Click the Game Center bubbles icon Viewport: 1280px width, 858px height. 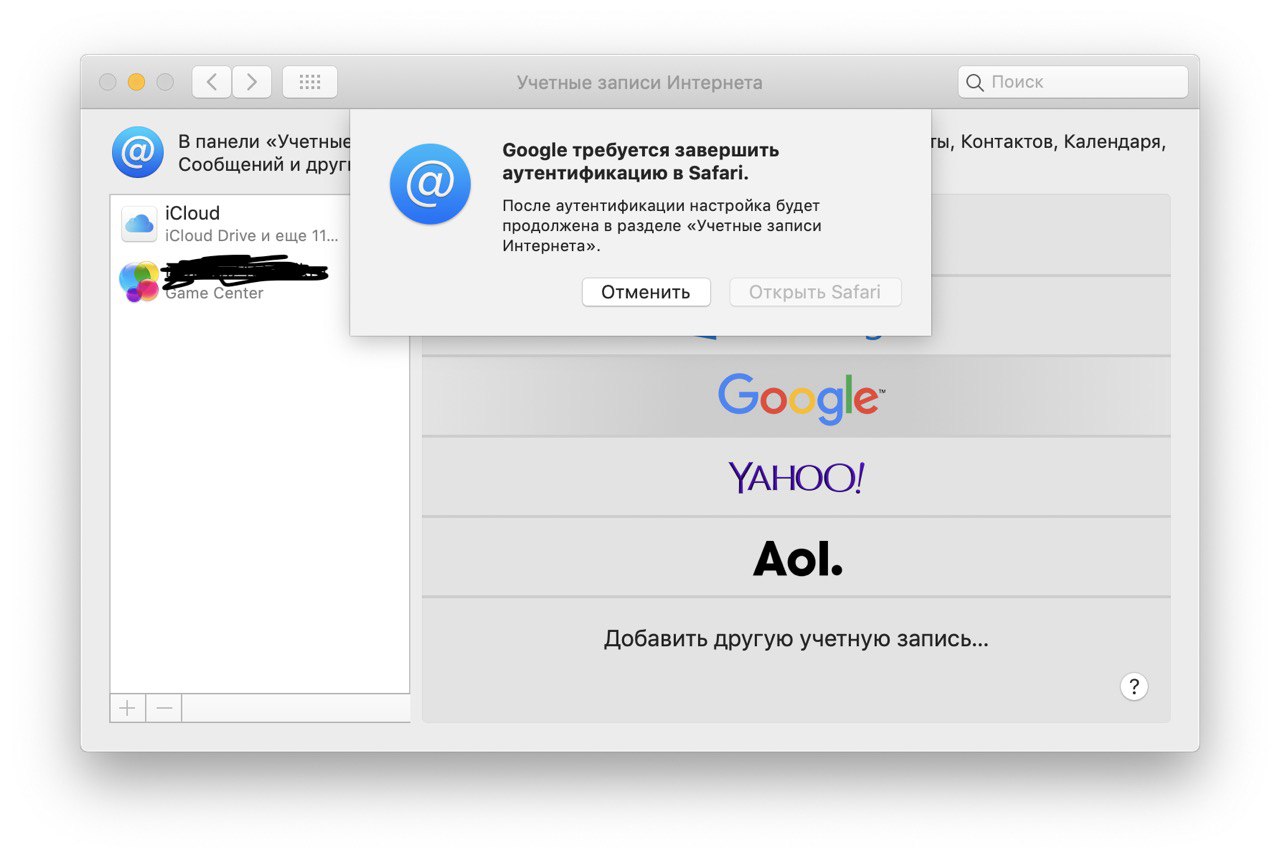pyautogui.click(x=139, y=281)
